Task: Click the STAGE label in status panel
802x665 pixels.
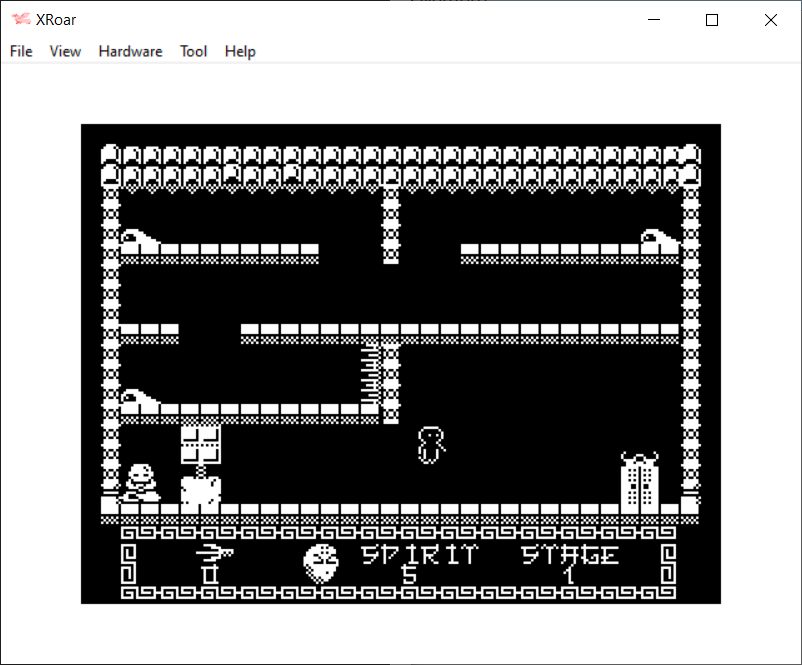Action: [570, 554]
